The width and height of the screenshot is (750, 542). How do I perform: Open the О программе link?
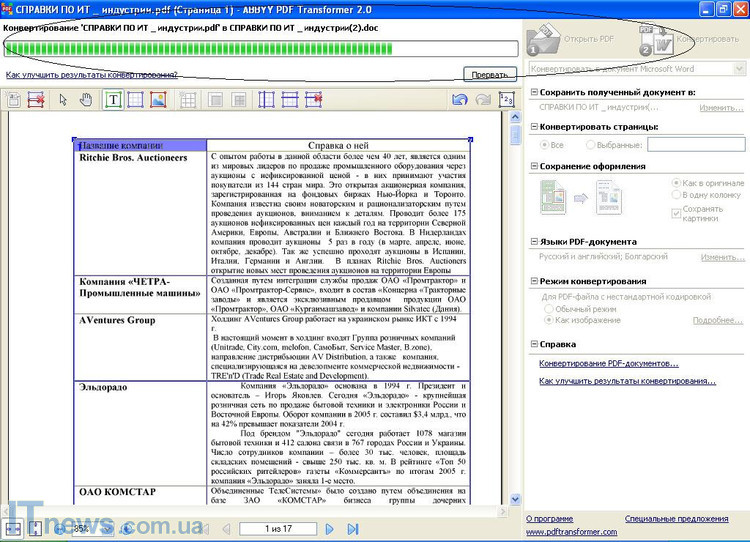(550, 519)
